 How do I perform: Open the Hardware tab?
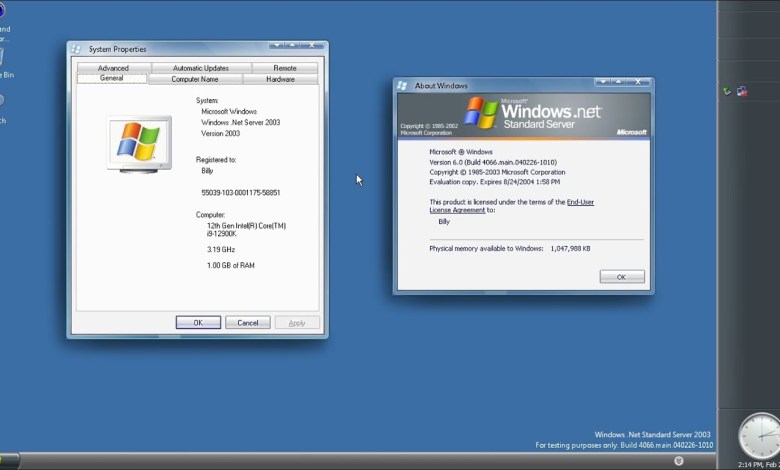click(280, 79)
